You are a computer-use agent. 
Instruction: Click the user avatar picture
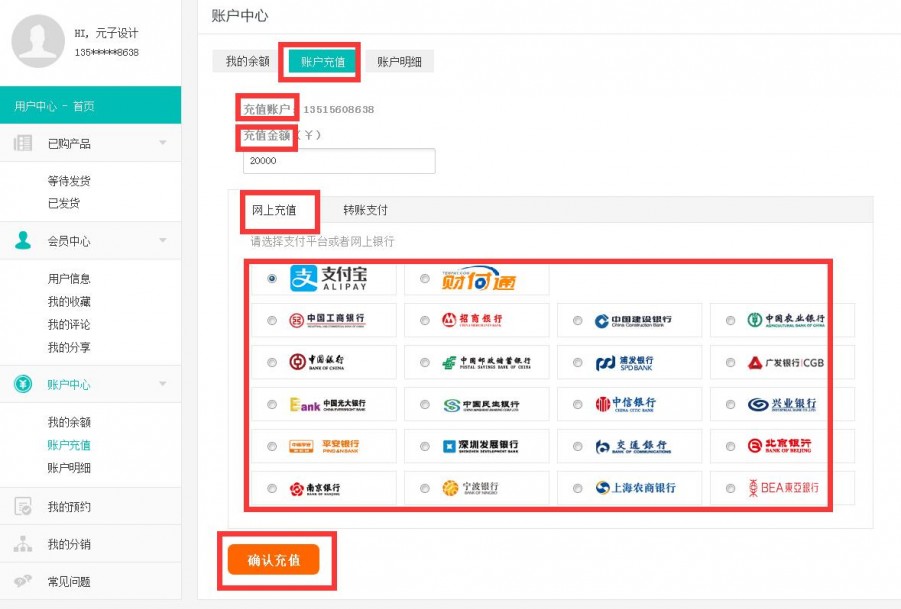[x=38, y=41]
